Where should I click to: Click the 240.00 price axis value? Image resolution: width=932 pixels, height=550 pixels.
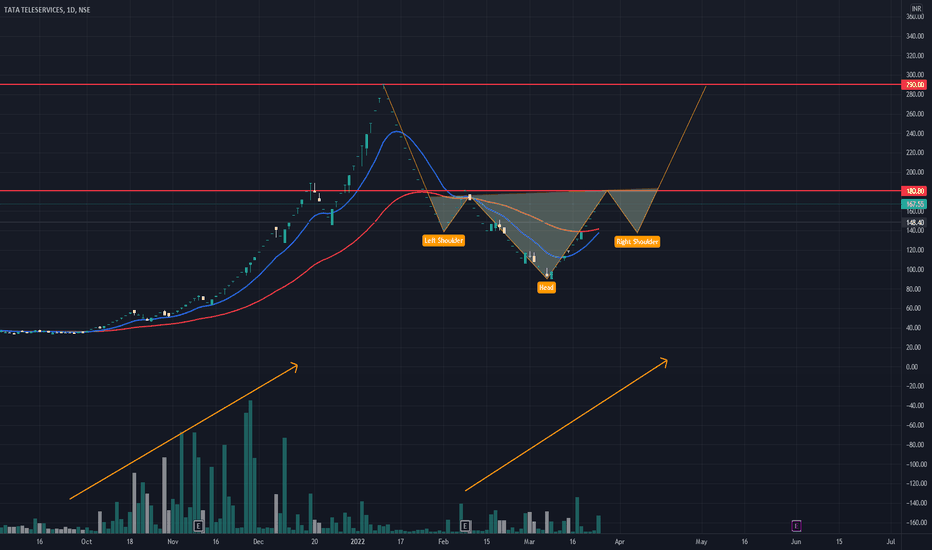(915, 134)
